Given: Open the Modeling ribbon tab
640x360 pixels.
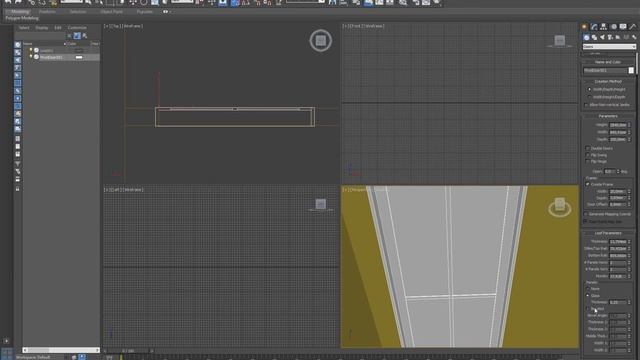Looking at the screenshot, I should pos(20,12).
